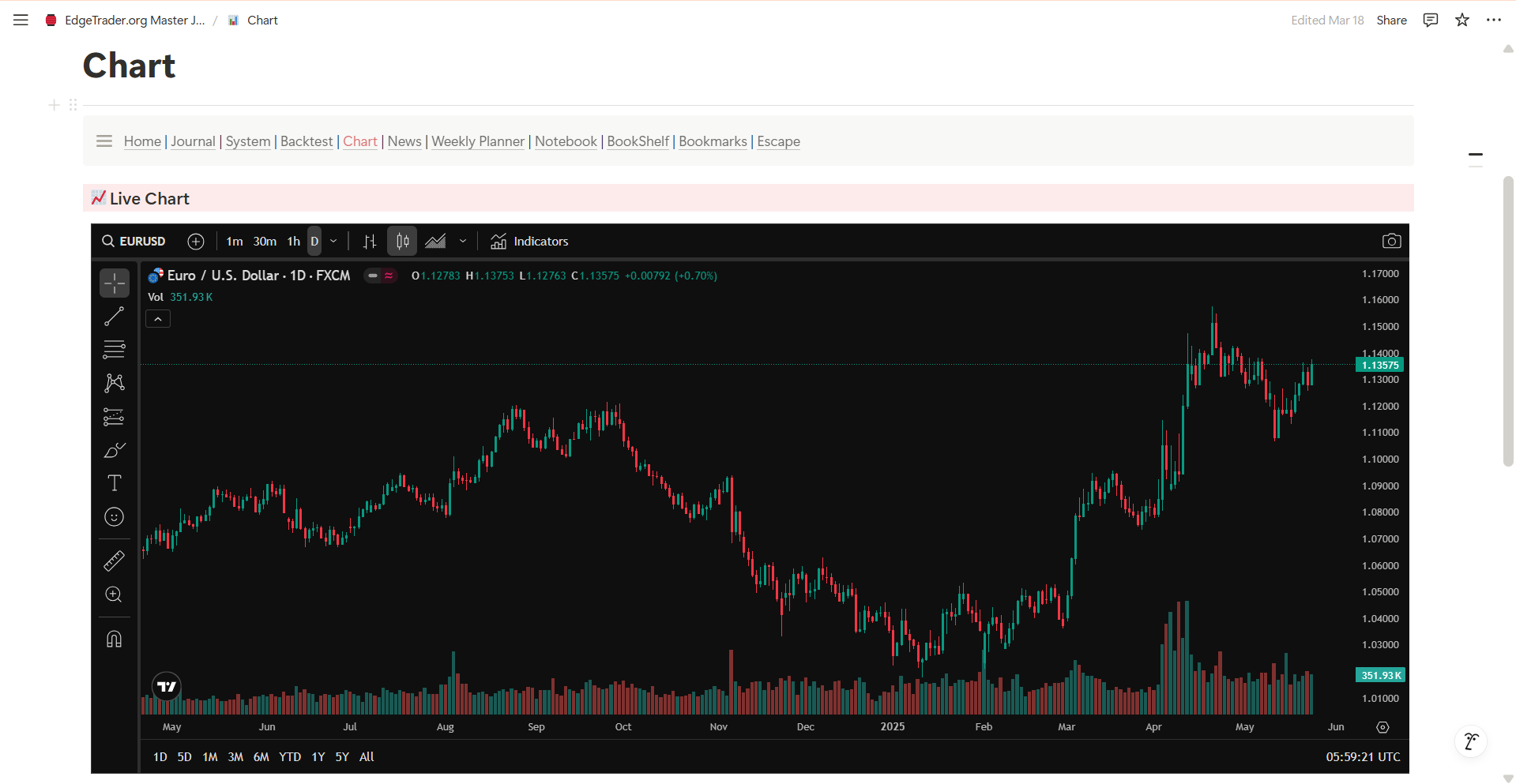1516x784 pixels.
Task: Open the emoji sticker tool
Action: tap(114, 517)
